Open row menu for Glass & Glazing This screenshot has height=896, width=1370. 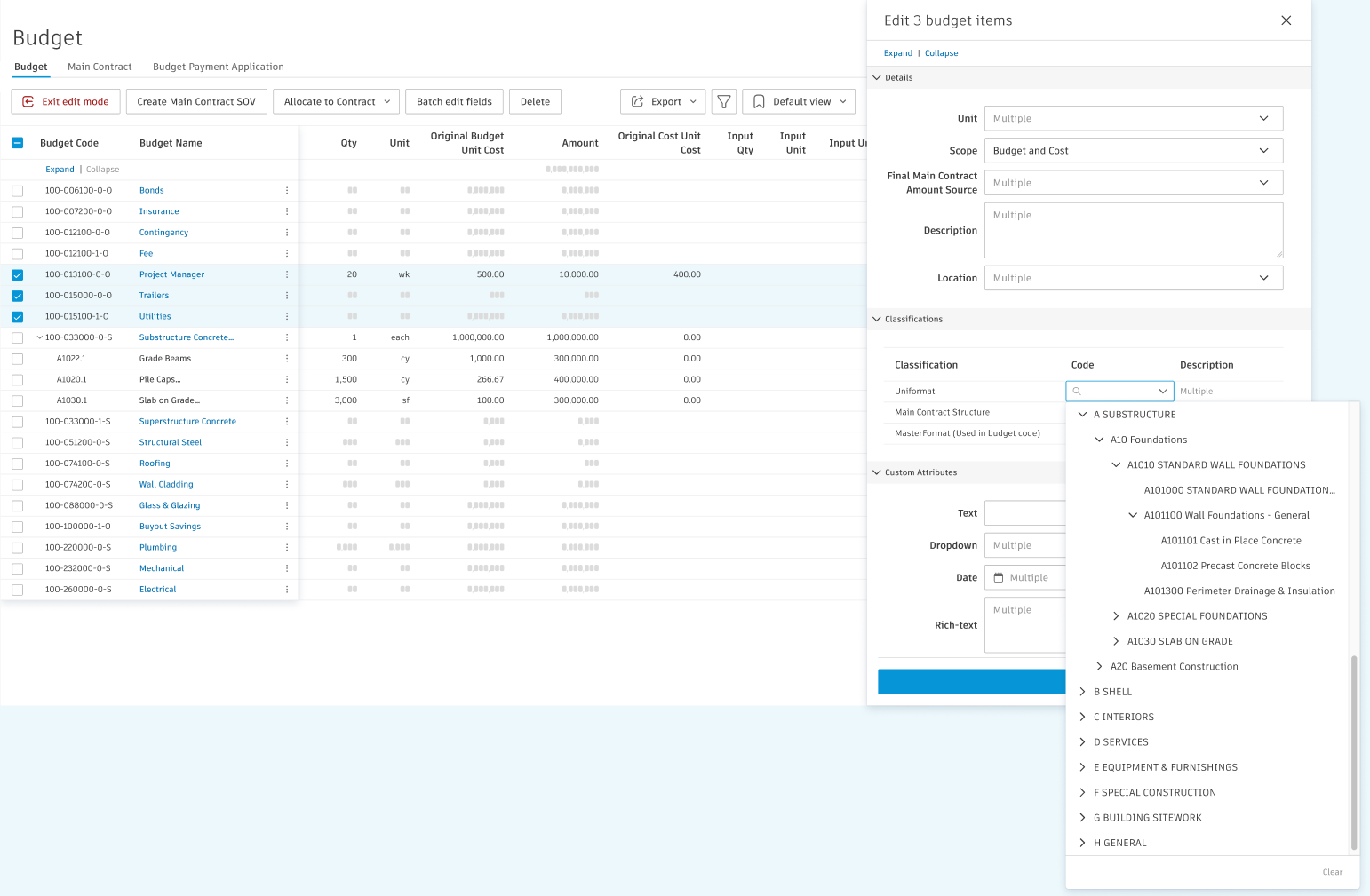tap(287, 505)
